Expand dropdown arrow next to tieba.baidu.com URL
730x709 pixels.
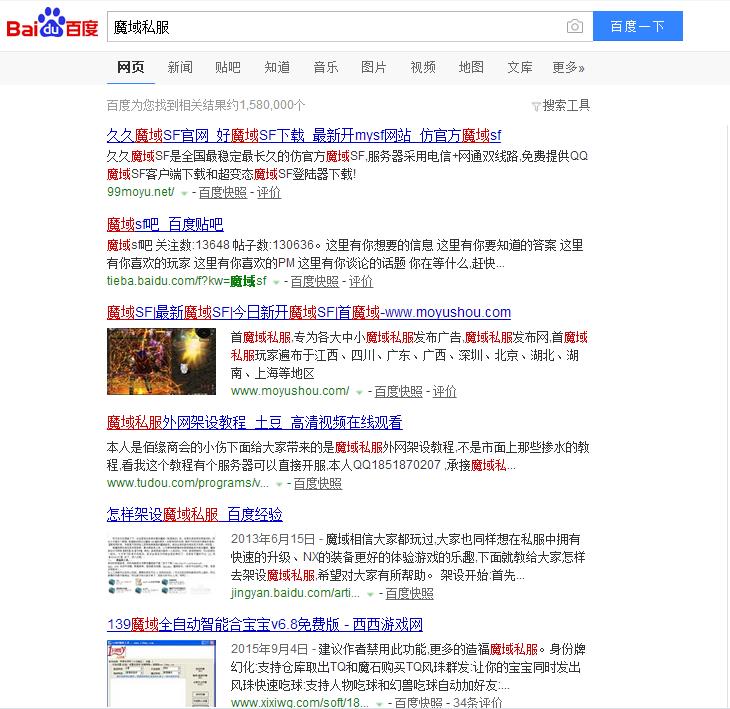276,282
